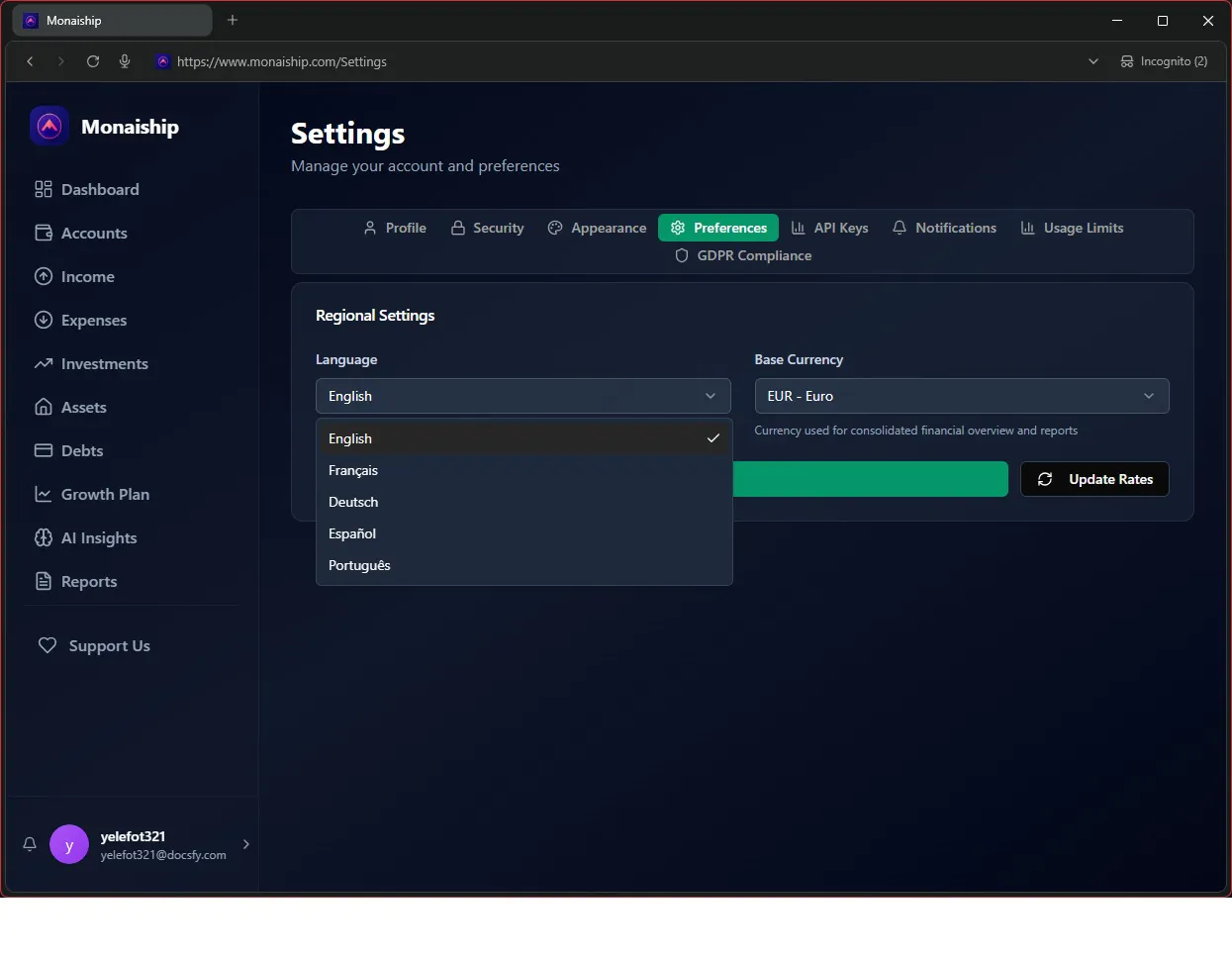1232x961 pixels.
Task: Switch to the Profile tab
Action: (395, 228)
